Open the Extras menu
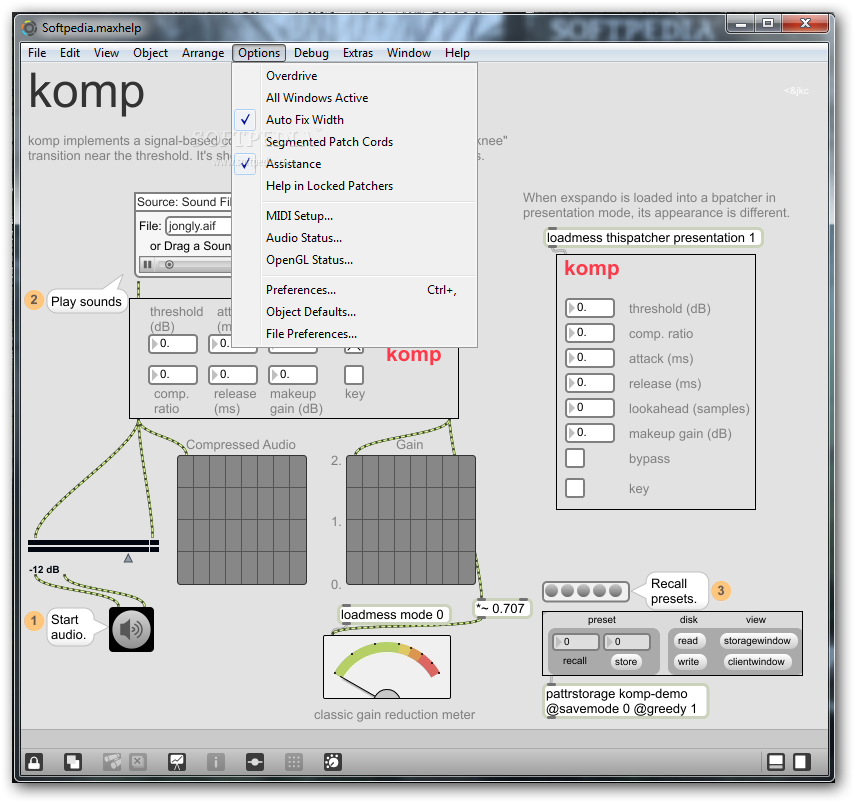 pos(358,53)
